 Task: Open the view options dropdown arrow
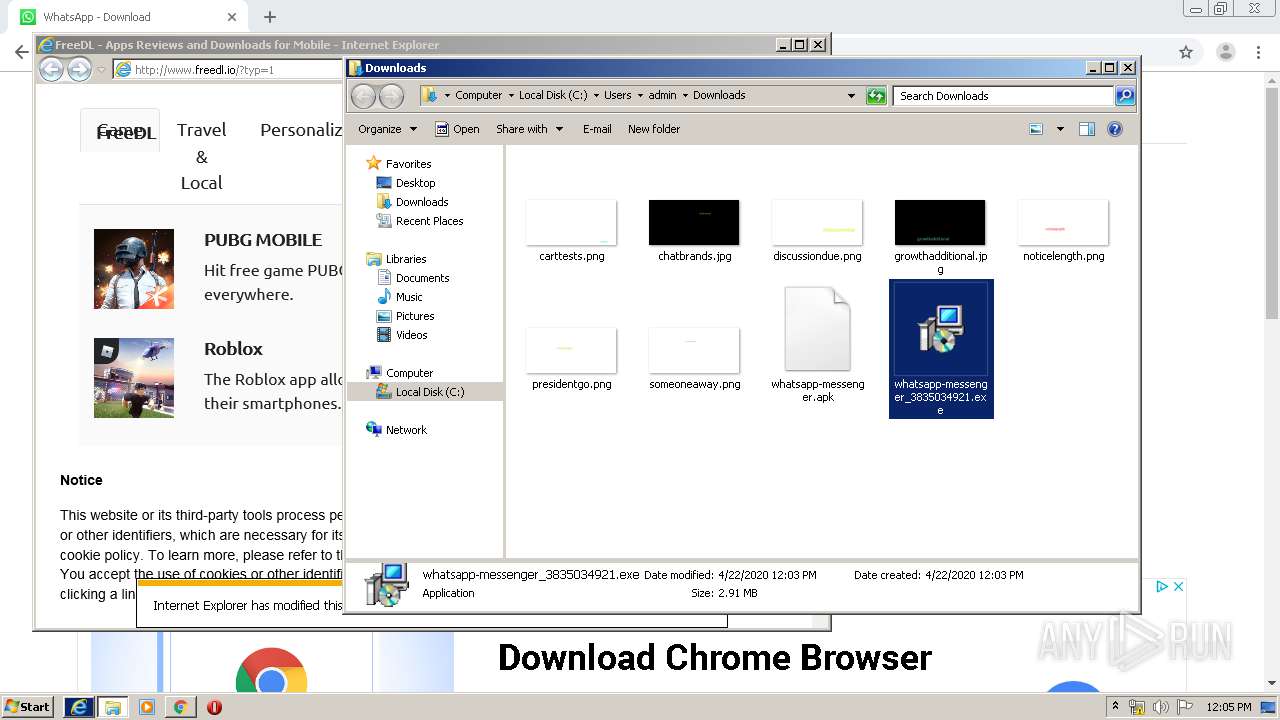tap(1060, 129)
